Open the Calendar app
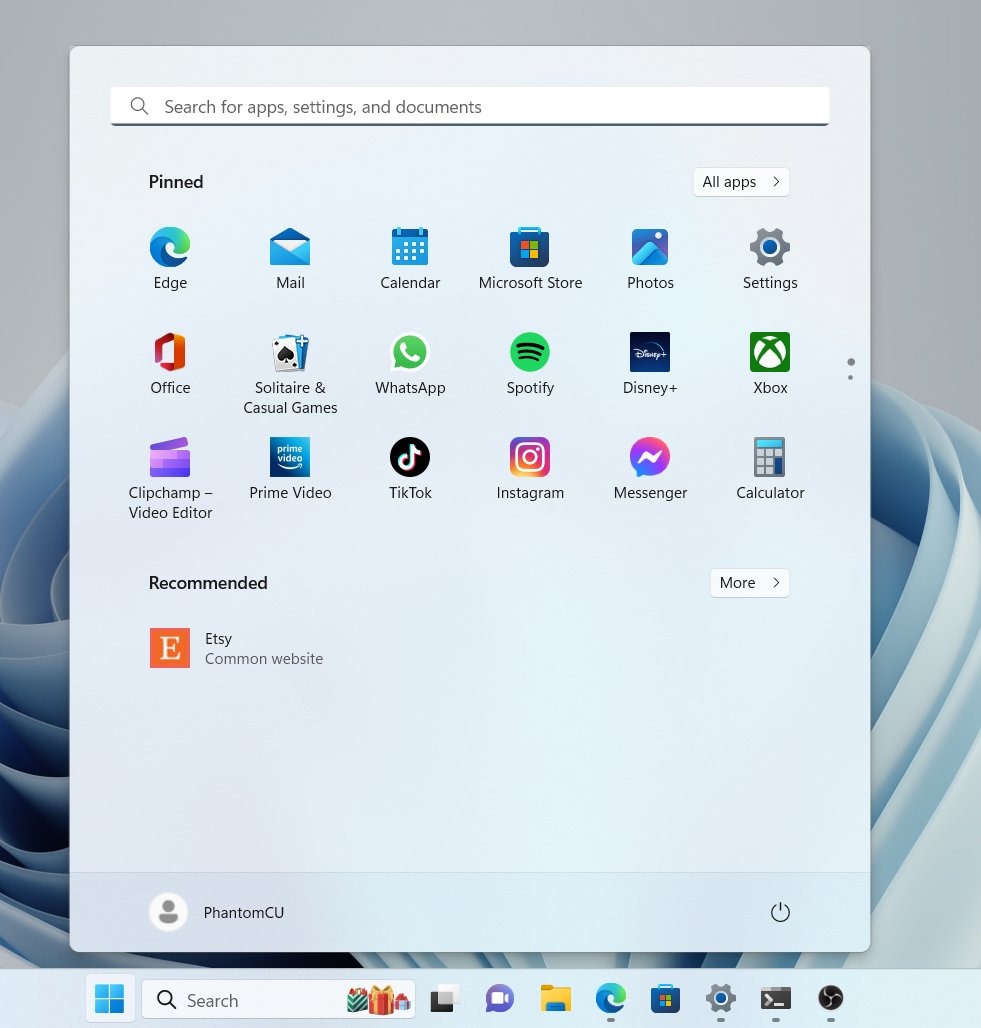 410,258
